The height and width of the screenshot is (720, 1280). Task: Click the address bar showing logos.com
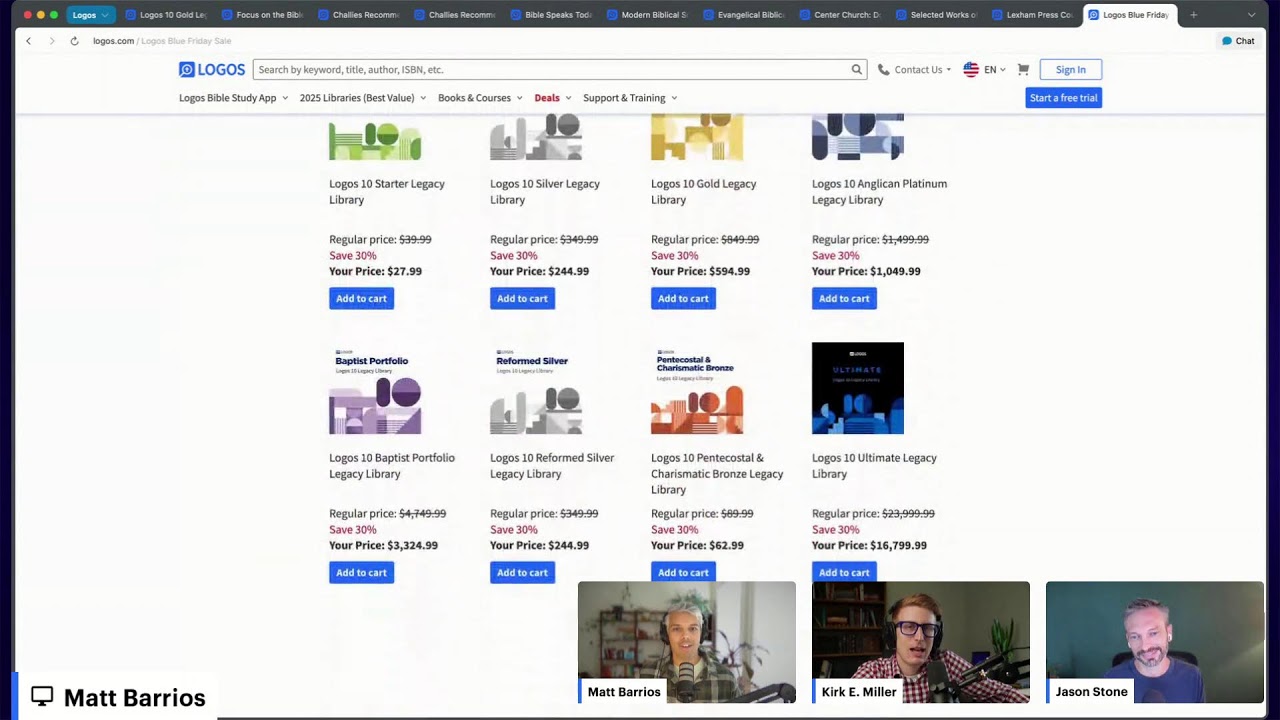(x=162, y=41)
